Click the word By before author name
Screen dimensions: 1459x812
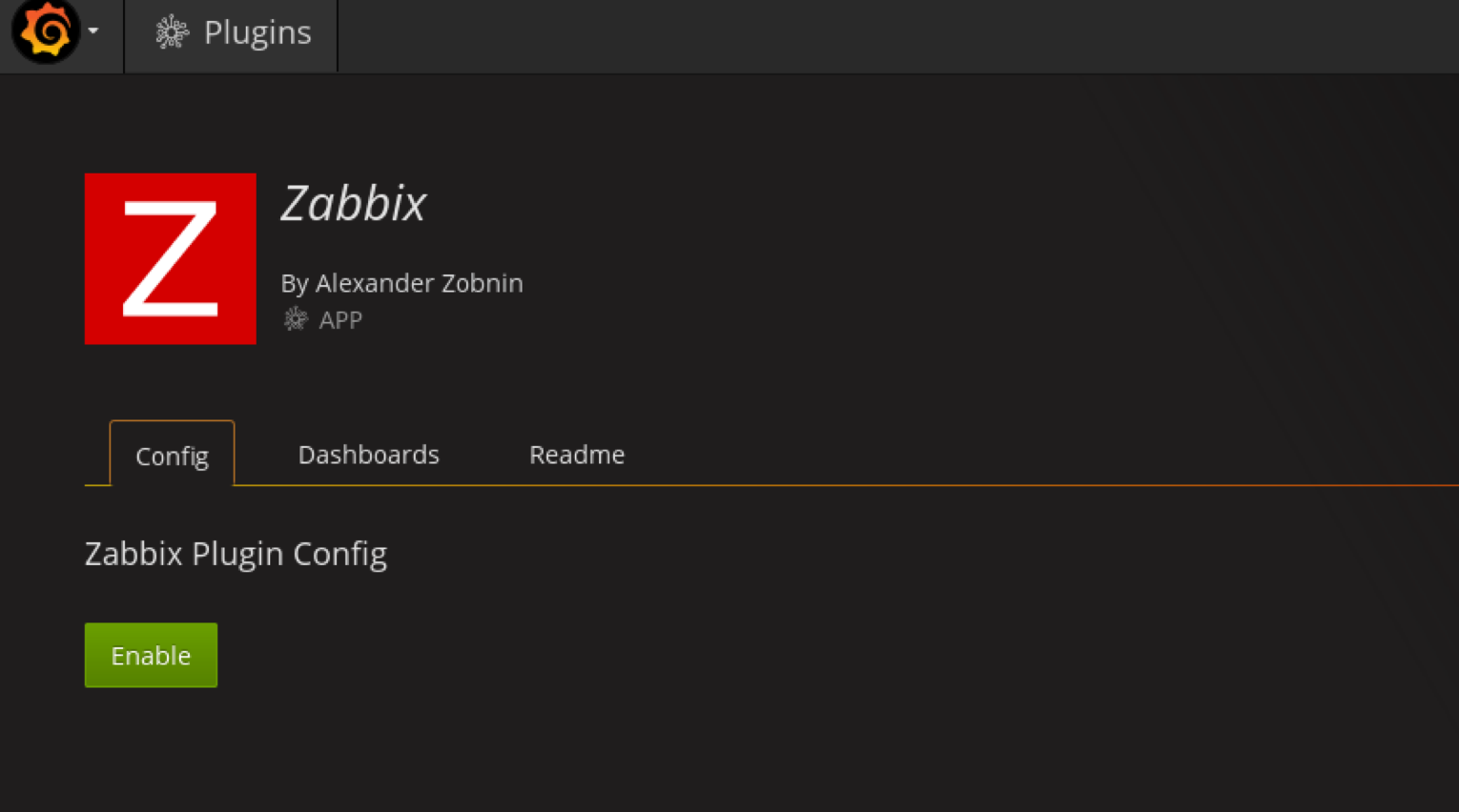click(x=294, y=283)
